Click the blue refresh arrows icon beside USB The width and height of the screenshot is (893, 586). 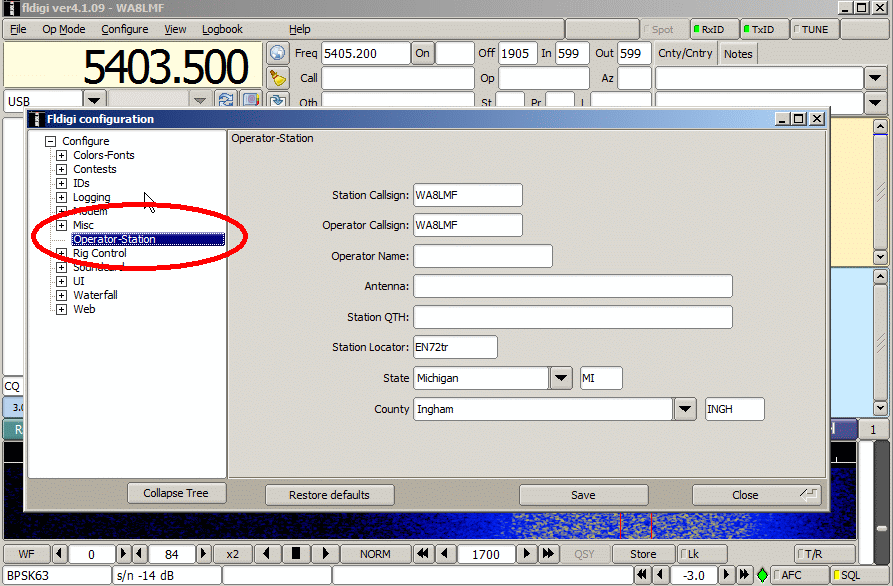226,100
